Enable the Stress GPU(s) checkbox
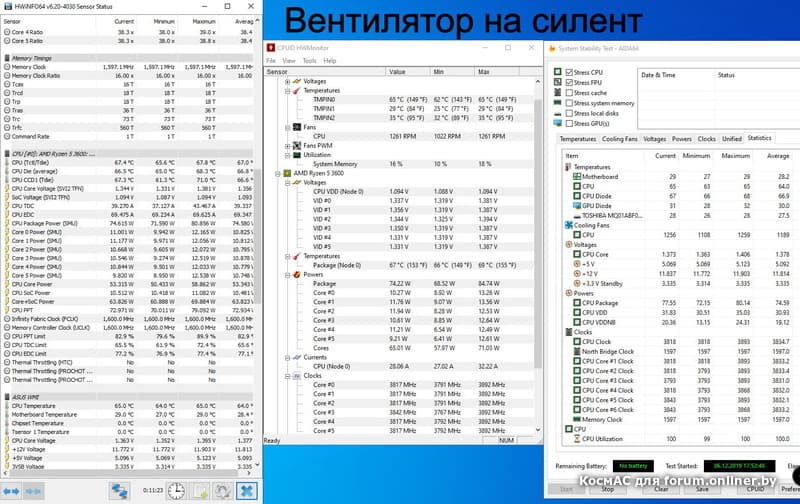This screenshot has width=800, height=504. 569,123
